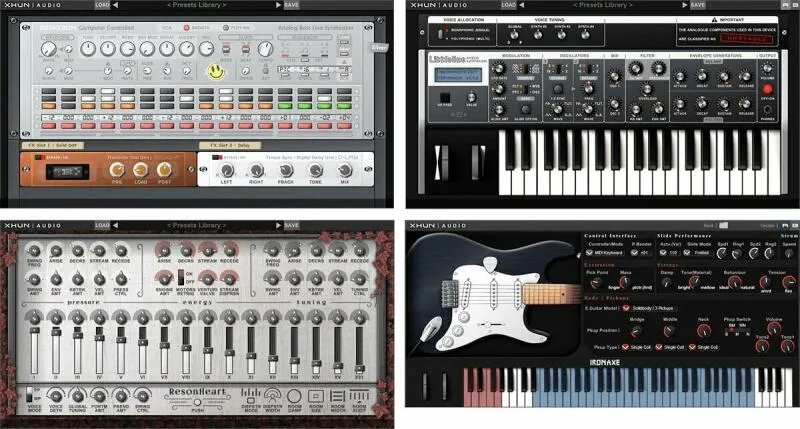Image resolution: width=800 pixels, height=429 pixels.
Task: Open the Controller Mode MIDI Keyboard dropdown
Action: (606, 253)
